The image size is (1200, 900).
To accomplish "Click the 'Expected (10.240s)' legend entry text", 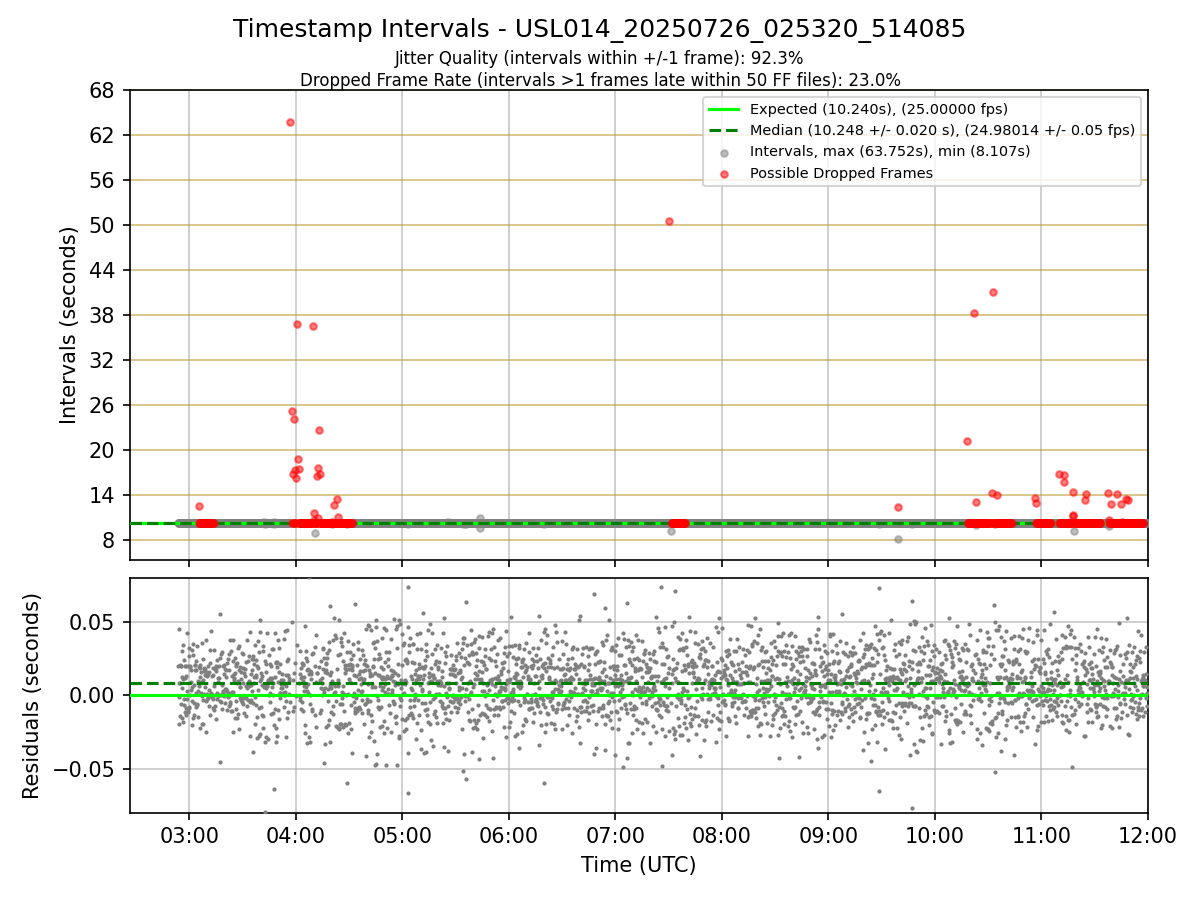I will 879,109.
